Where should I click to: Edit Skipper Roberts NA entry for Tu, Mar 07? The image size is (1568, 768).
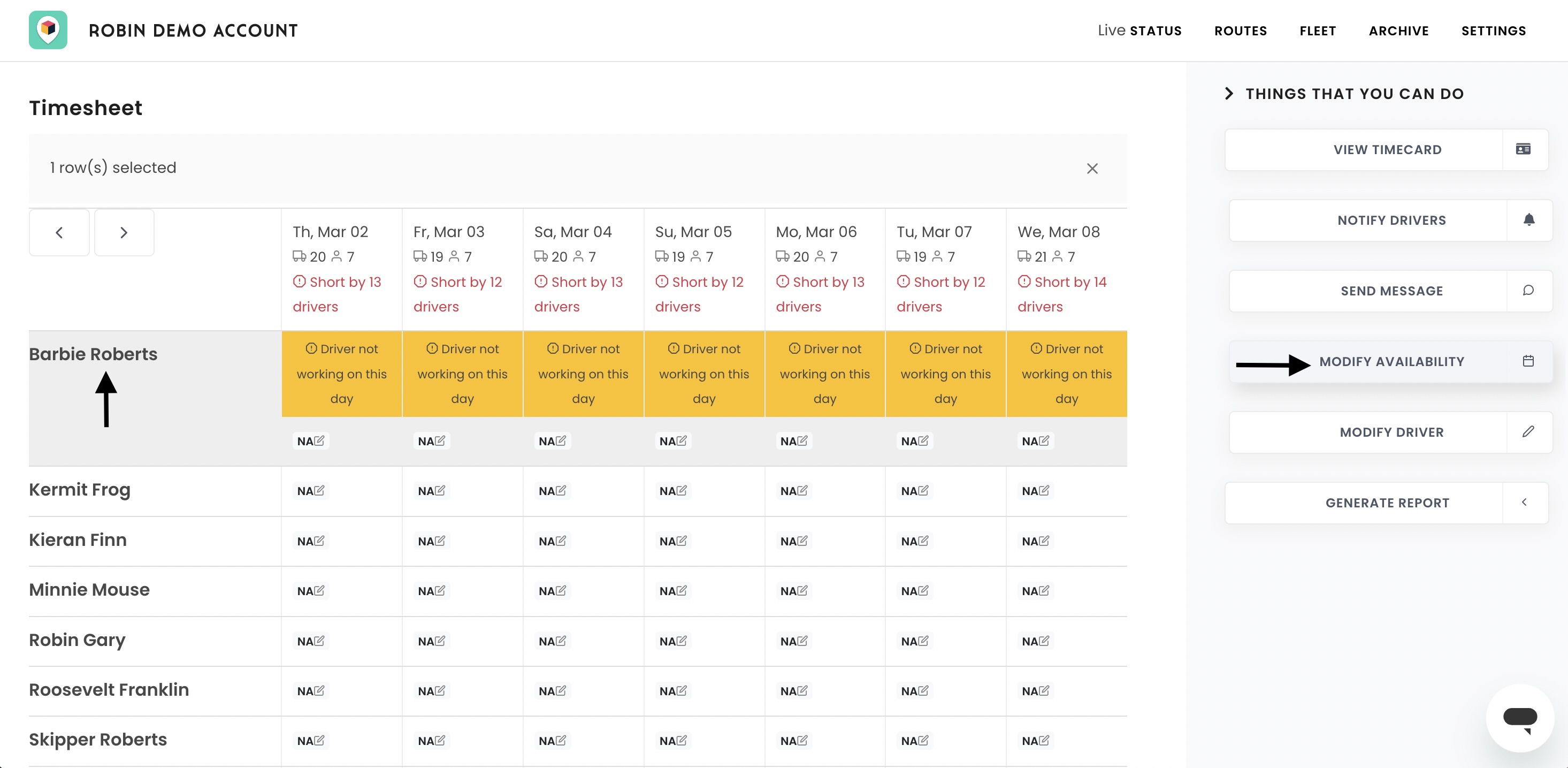point(914,741)
